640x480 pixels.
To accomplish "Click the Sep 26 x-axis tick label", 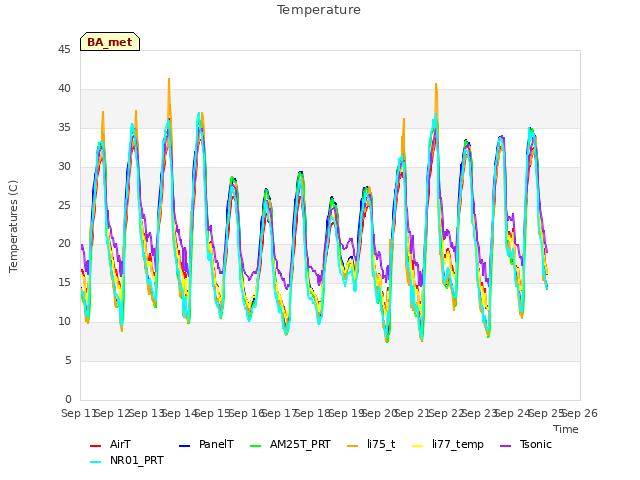I will click(580, 413).
